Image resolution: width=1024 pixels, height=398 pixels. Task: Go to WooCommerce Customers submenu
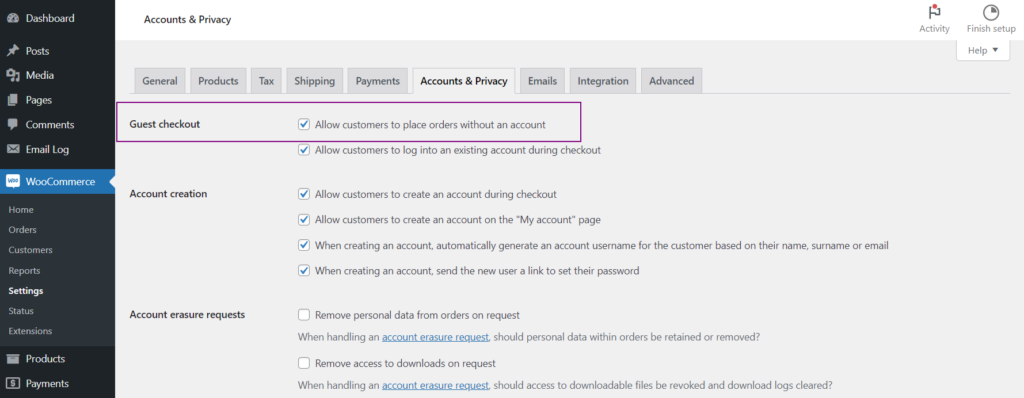[x=30, y=250]
